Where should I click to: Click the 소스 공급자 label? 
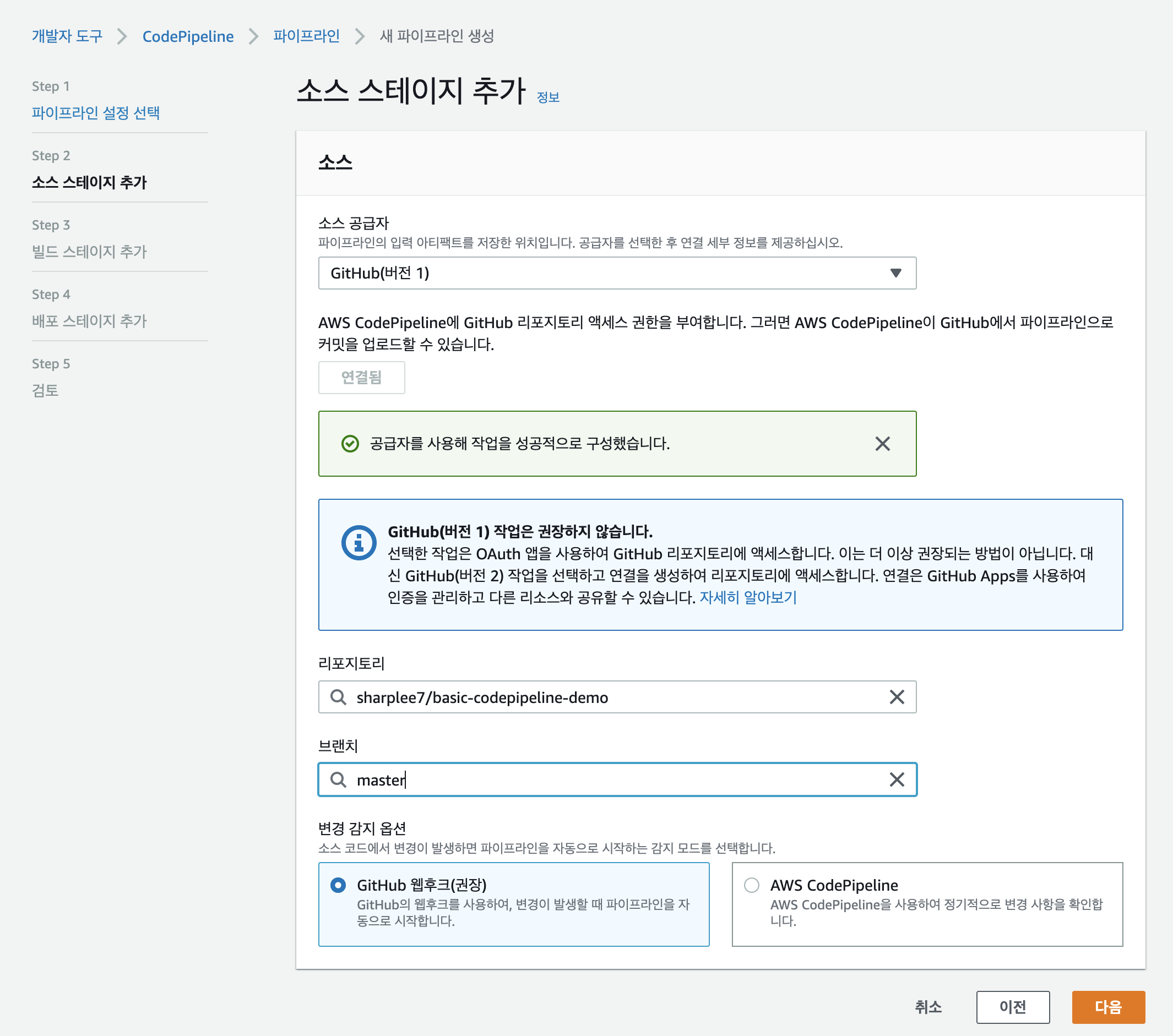coord(354,222)
